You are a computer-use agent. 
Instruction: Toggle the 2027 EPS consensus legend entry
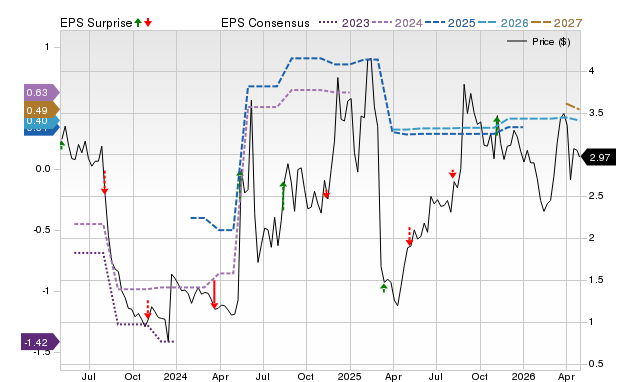pyautogui.click(x=556, y=23)
